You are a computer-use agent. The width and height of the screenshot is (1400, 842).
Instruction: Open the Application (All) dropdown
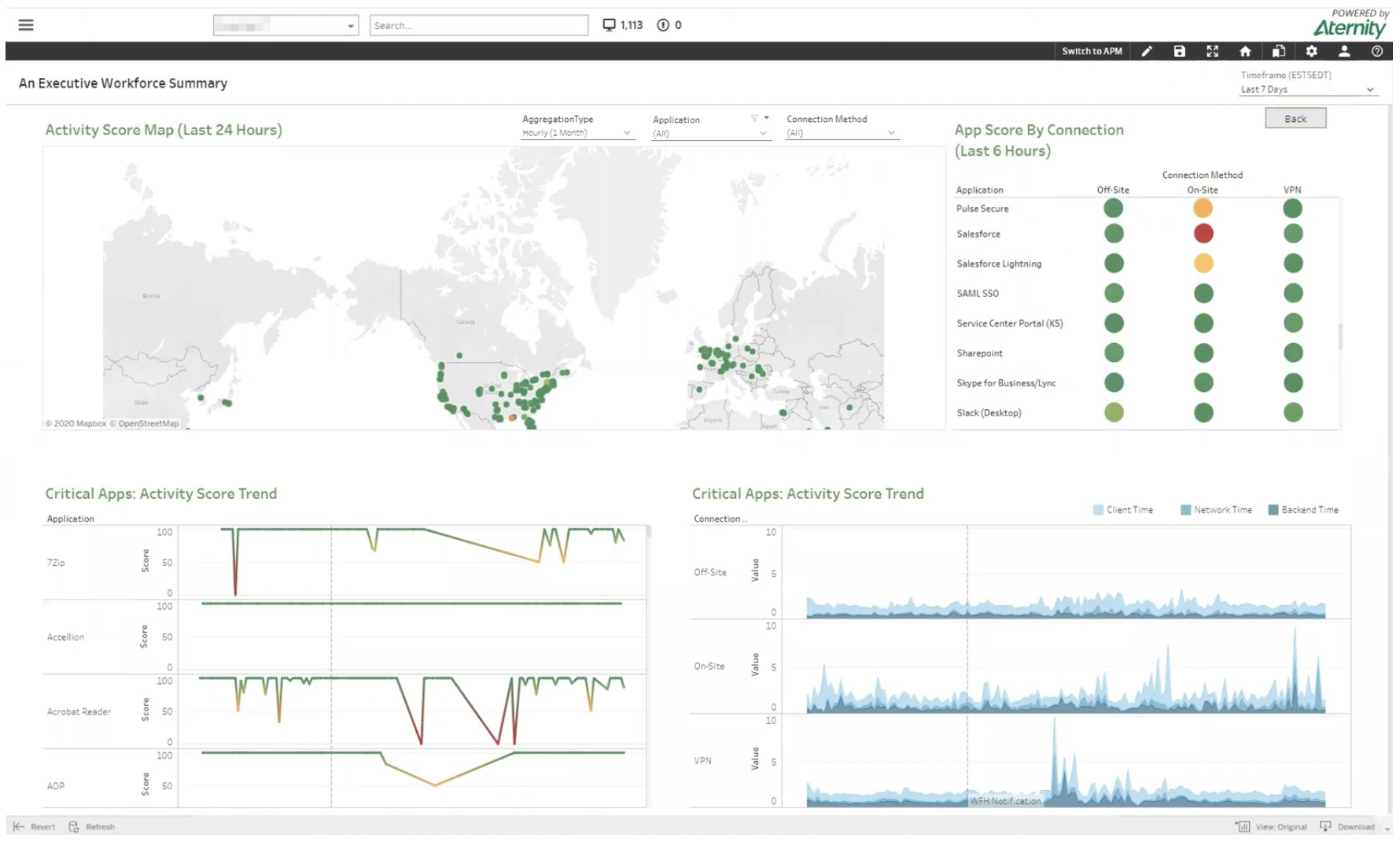pyautogui.click(x=710, y=134)
